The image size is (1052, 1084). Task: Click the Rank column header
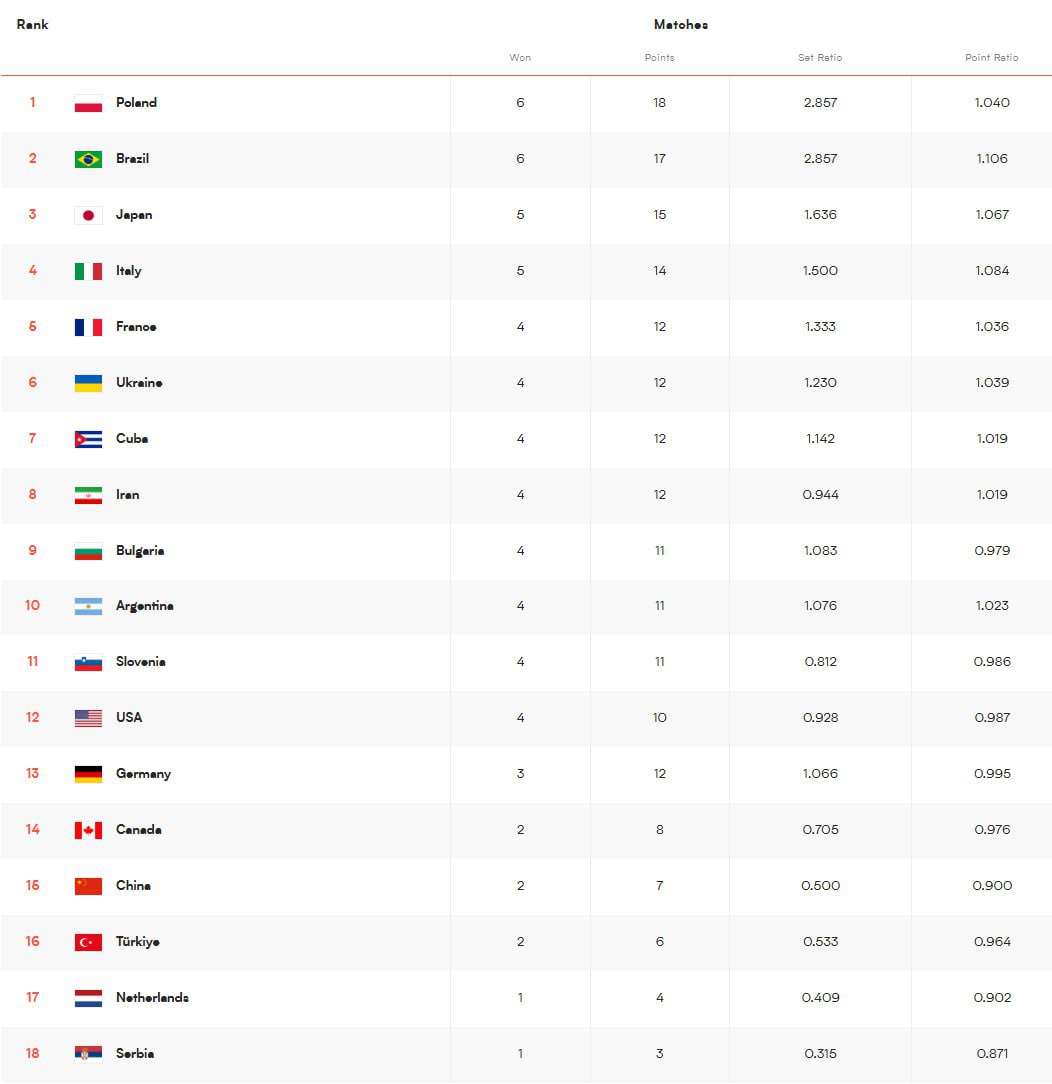pyautogui.click(x=32, y=24)
